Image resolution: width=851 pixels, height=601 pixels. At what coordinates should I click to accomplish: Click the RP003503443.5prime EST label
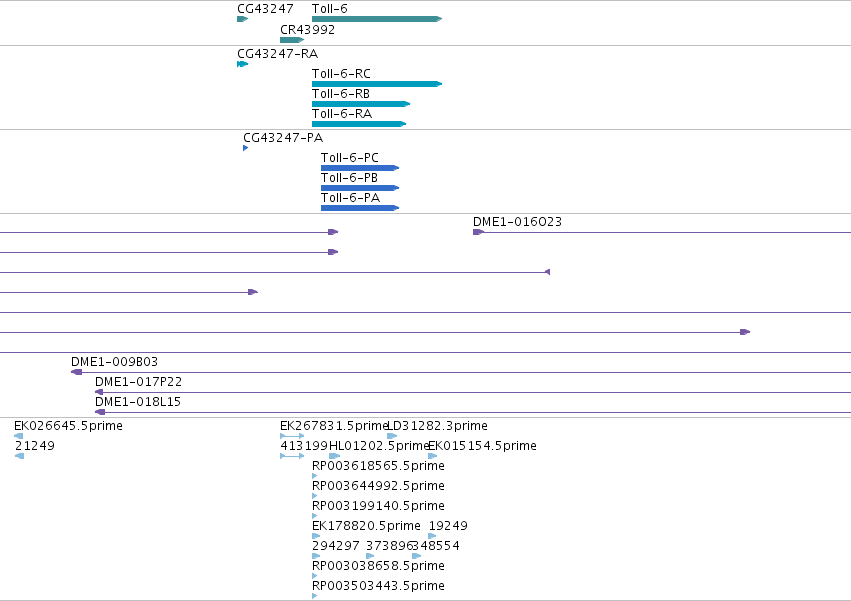[378, 586]
